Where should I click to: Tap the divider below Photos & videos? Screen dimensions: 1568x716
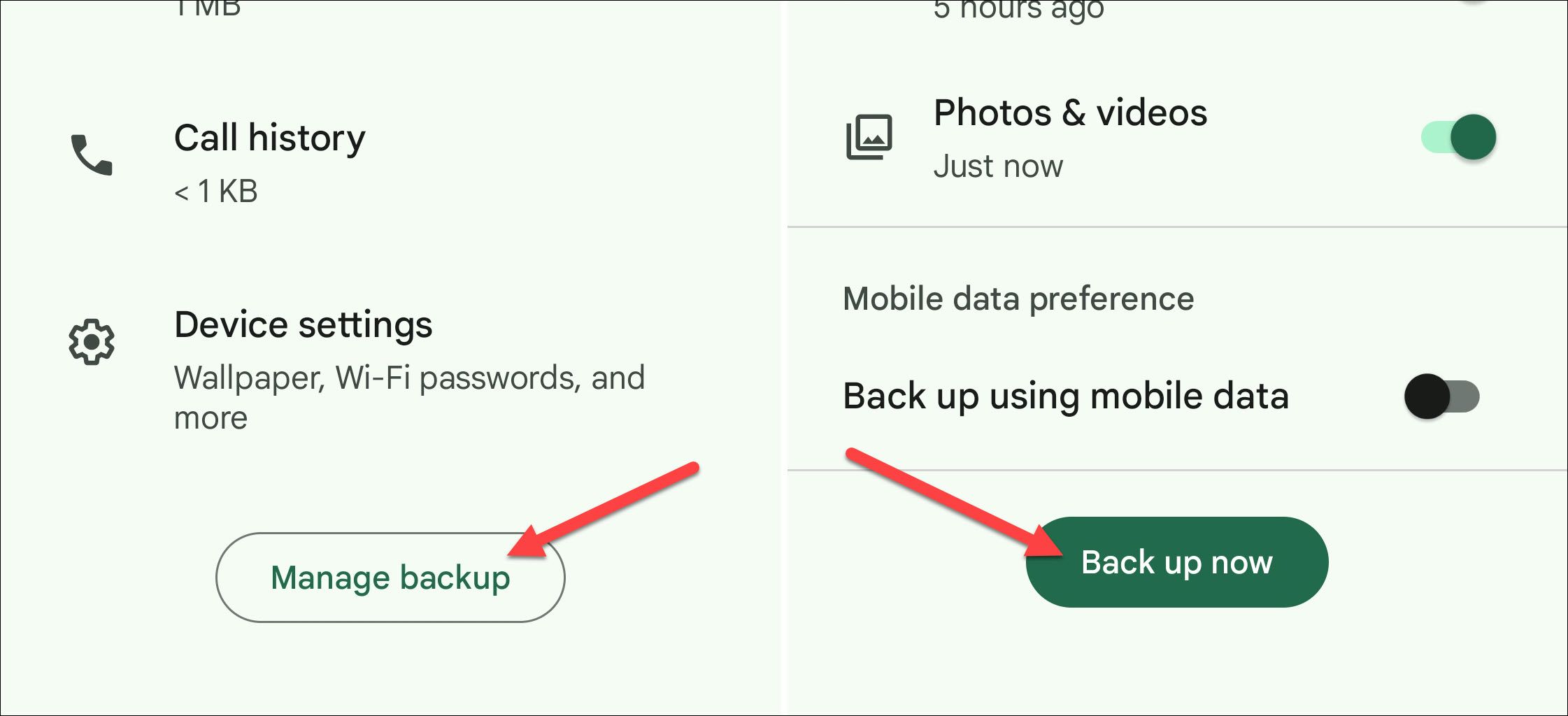1178,227
